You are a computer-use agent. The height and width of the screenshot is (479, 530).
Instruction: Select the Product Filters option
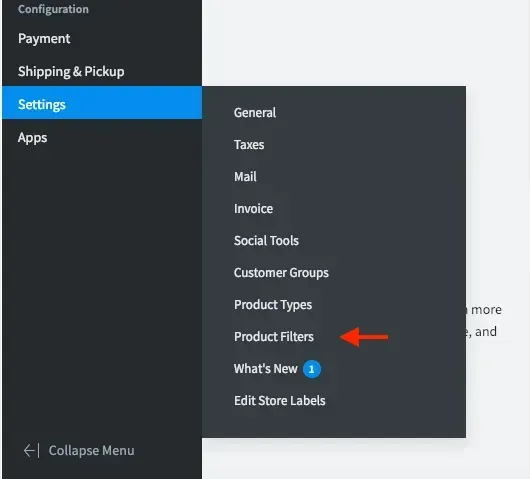pos(274,337)
